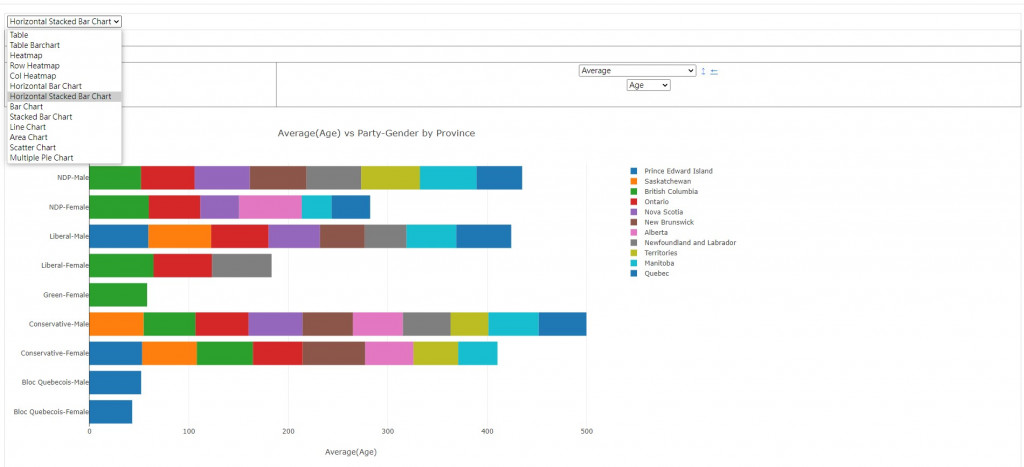Click the green Green-Female bar

118,295
